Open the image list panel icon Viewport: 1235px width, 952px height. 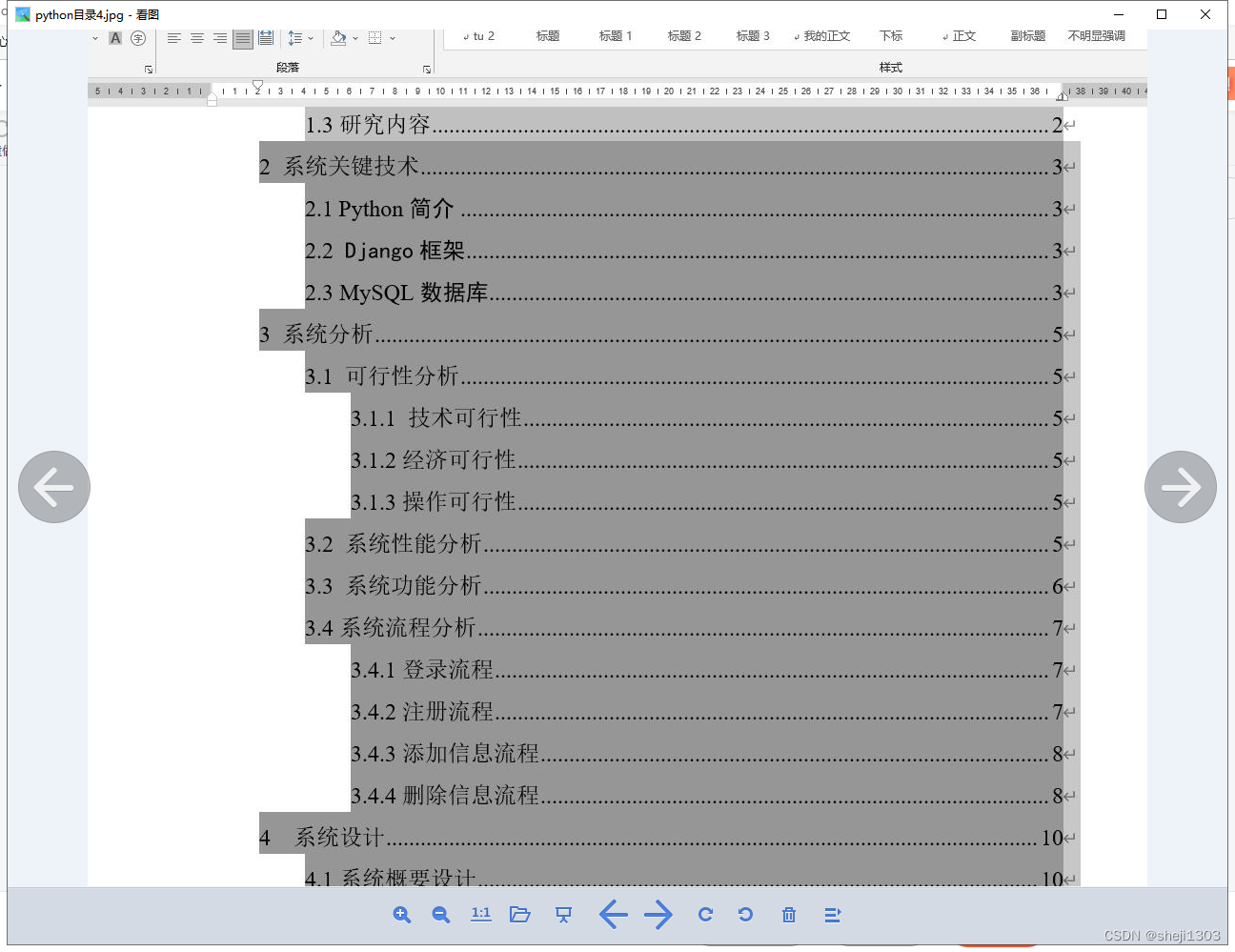pyautogui.click(x=832, y=915)
